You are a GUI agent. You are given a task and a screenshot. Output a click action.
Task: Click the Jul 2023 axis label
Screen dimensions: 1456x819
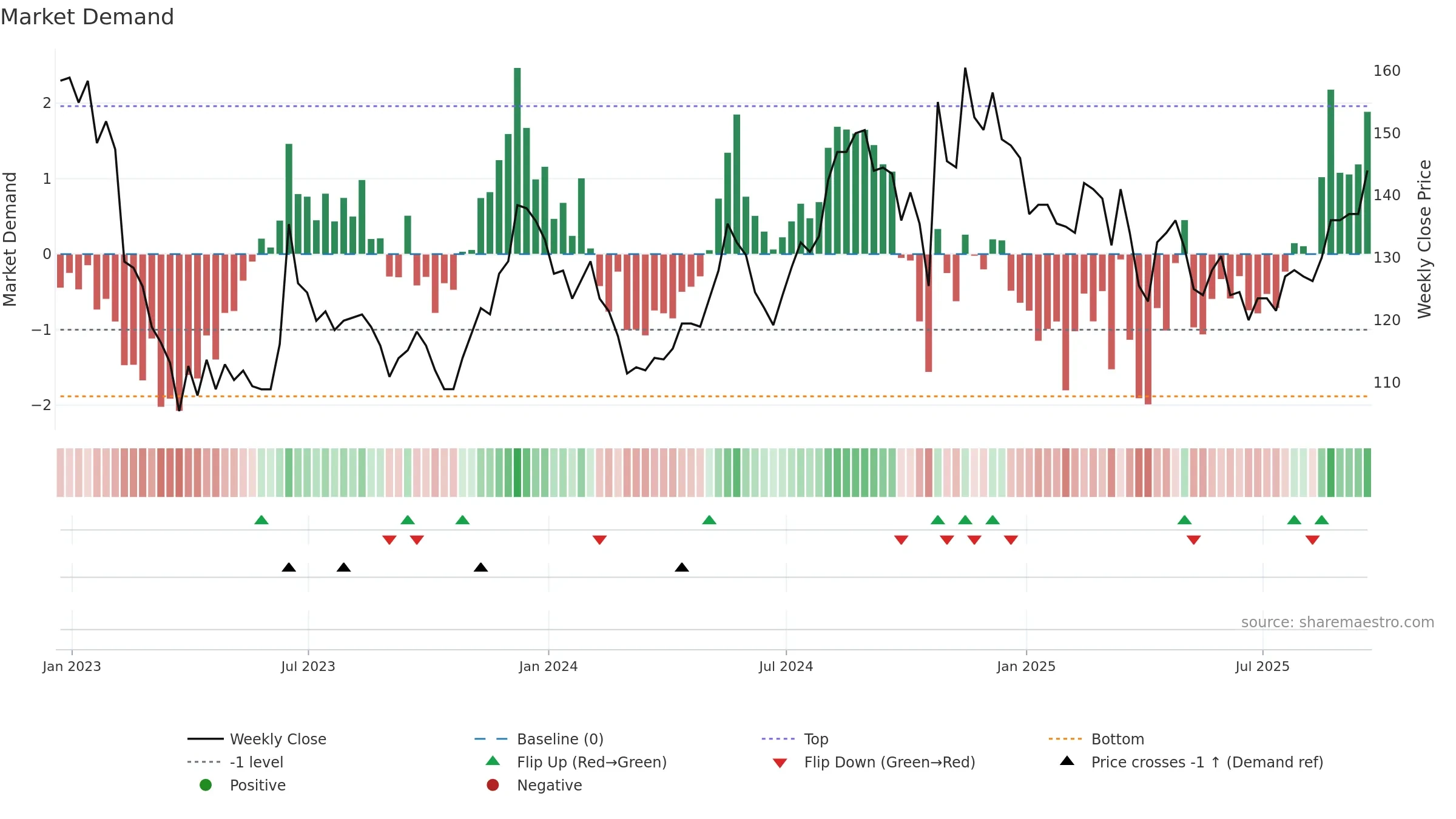(308, 666)
